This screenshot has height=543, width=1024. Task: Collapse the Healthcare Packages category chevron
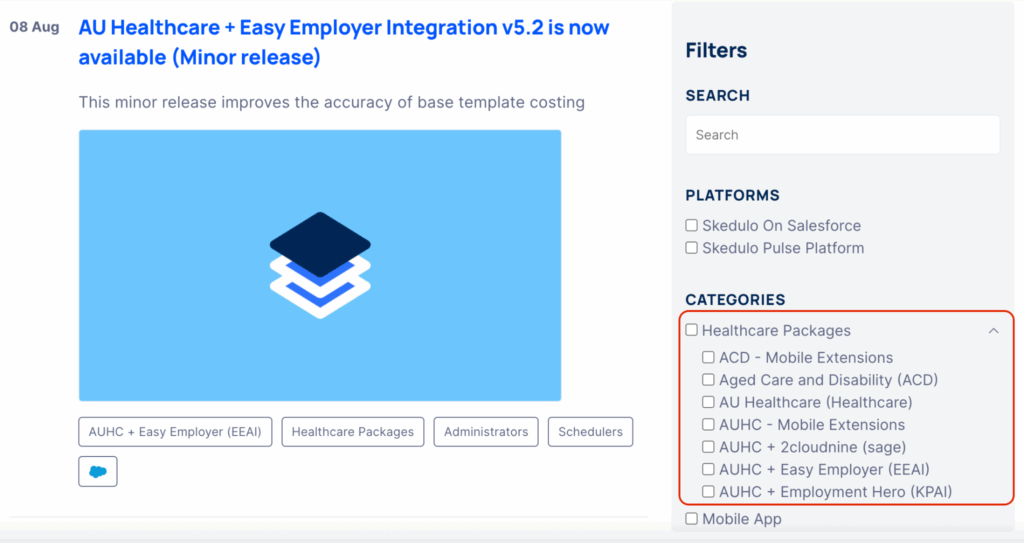coord(993,331)
